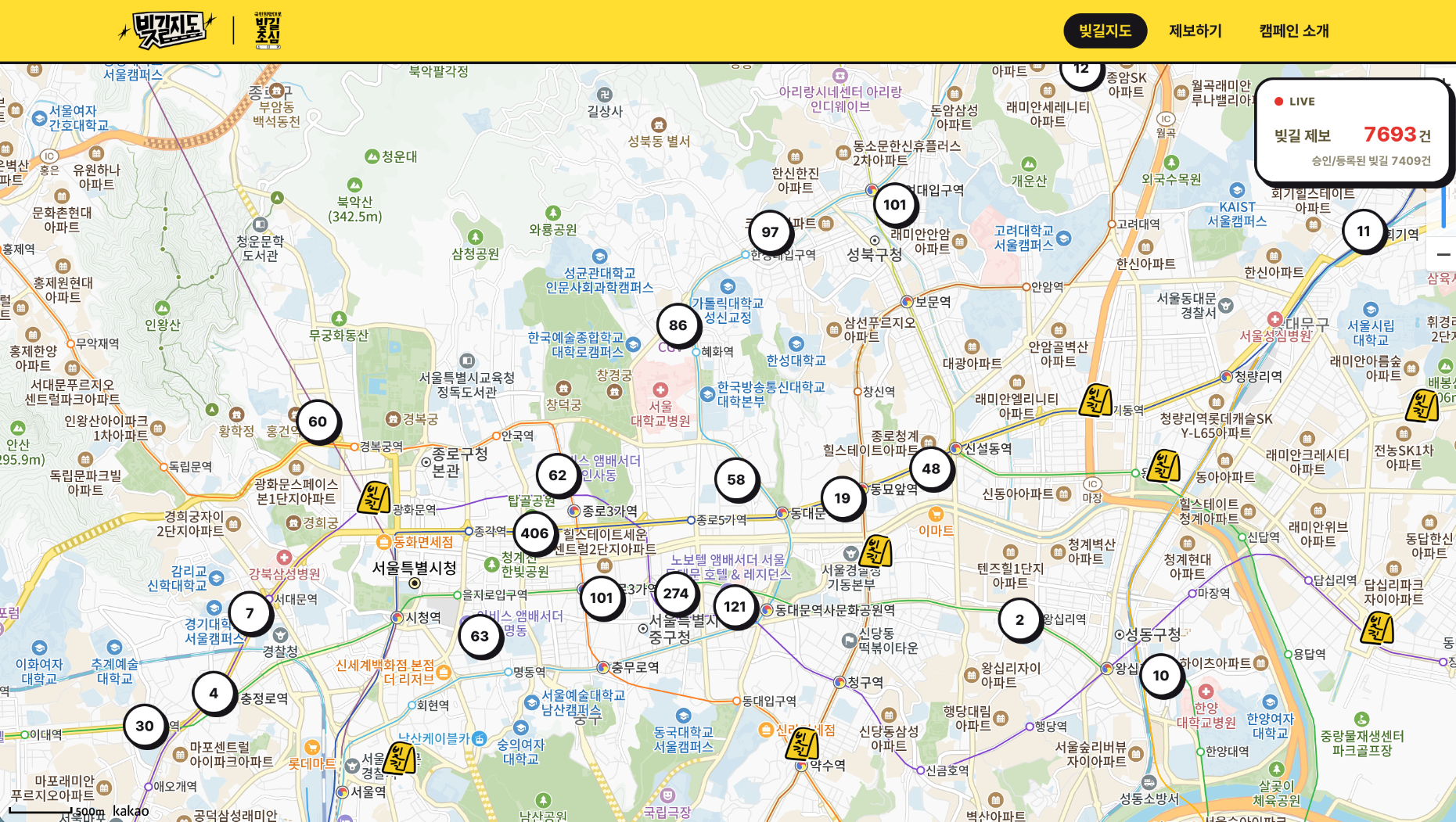Select the 빛길 marker near 약수역
Viewport: 1456px width, 822px height.
[802, 744]
